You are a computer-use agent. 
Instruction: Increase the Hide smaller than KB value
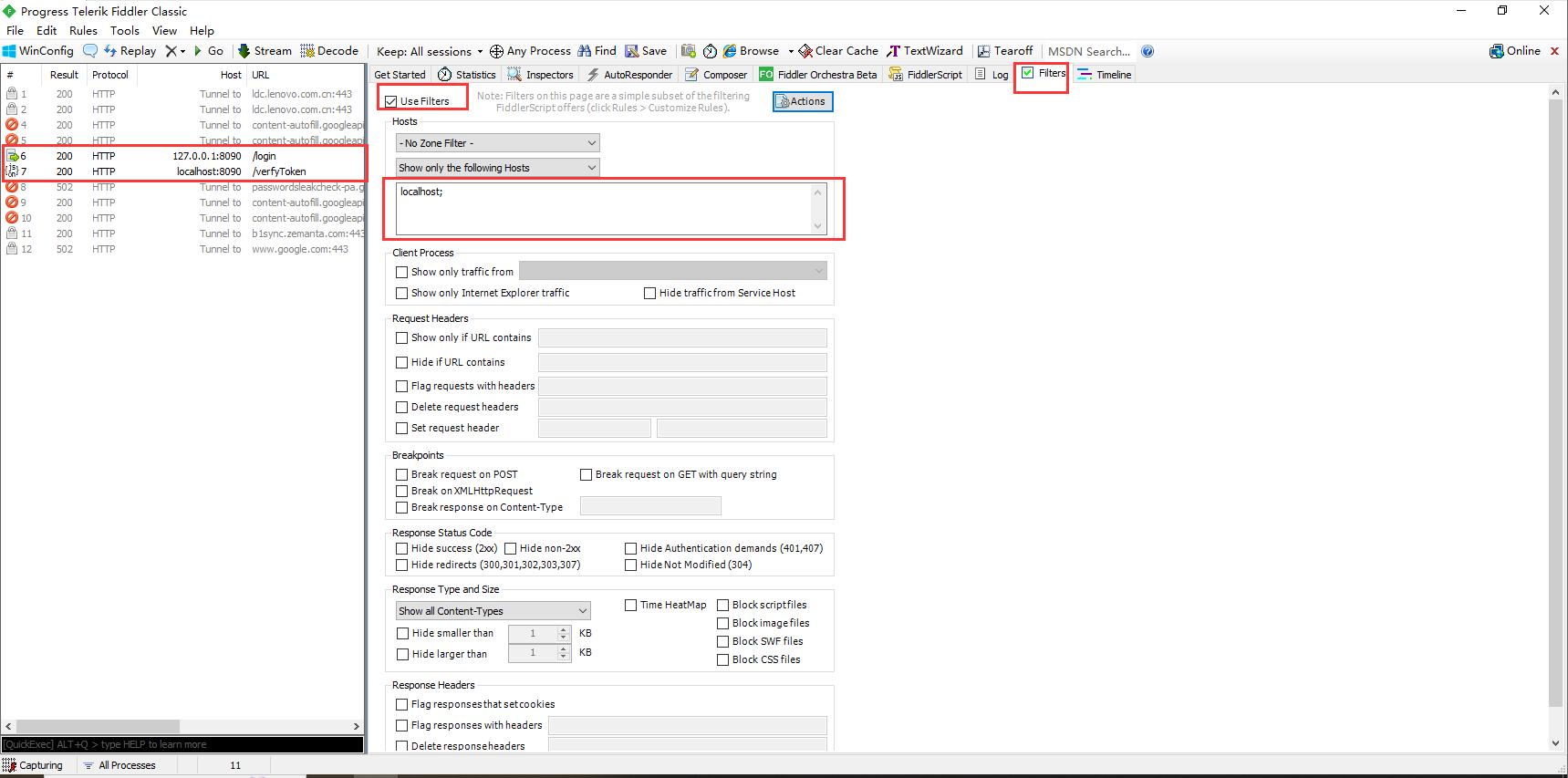(564, 629)
